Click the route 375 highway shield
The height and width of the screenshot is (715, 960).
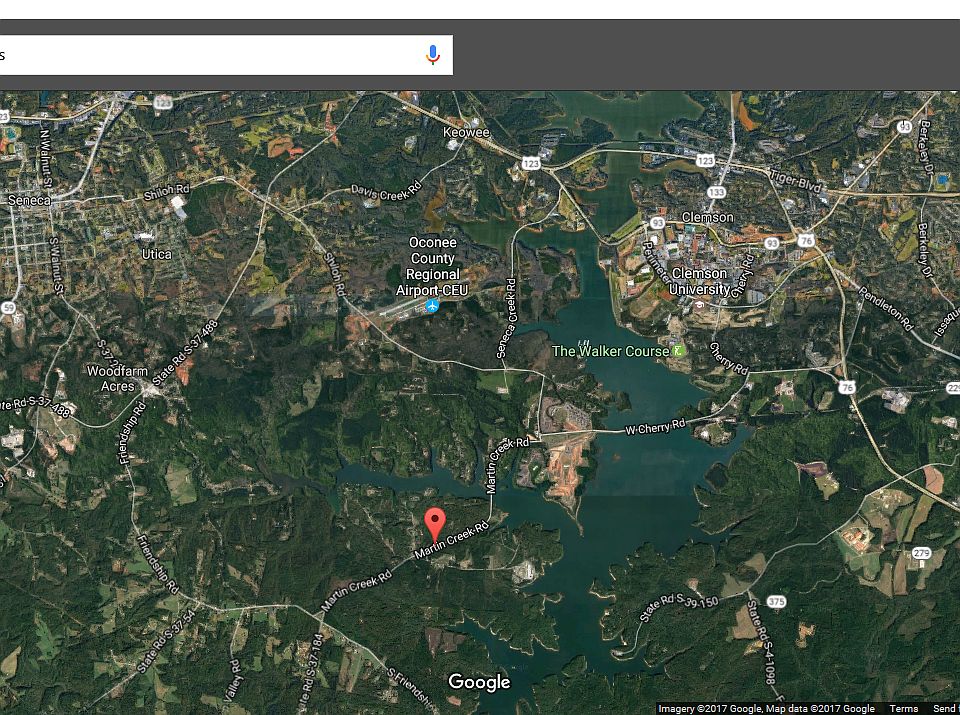[776, 602]
